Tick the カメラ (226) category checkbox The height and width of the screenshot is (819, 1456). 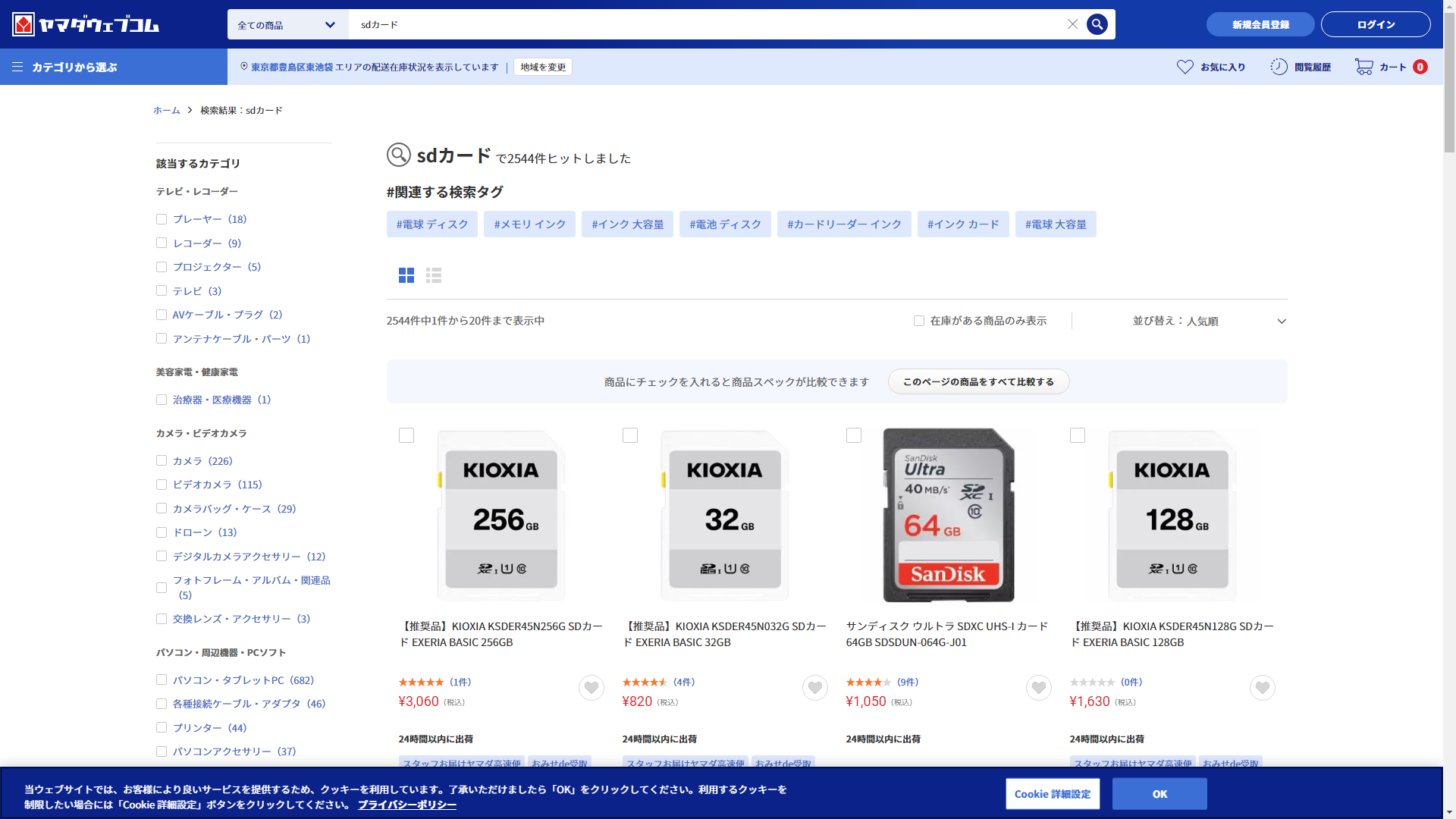162,460
